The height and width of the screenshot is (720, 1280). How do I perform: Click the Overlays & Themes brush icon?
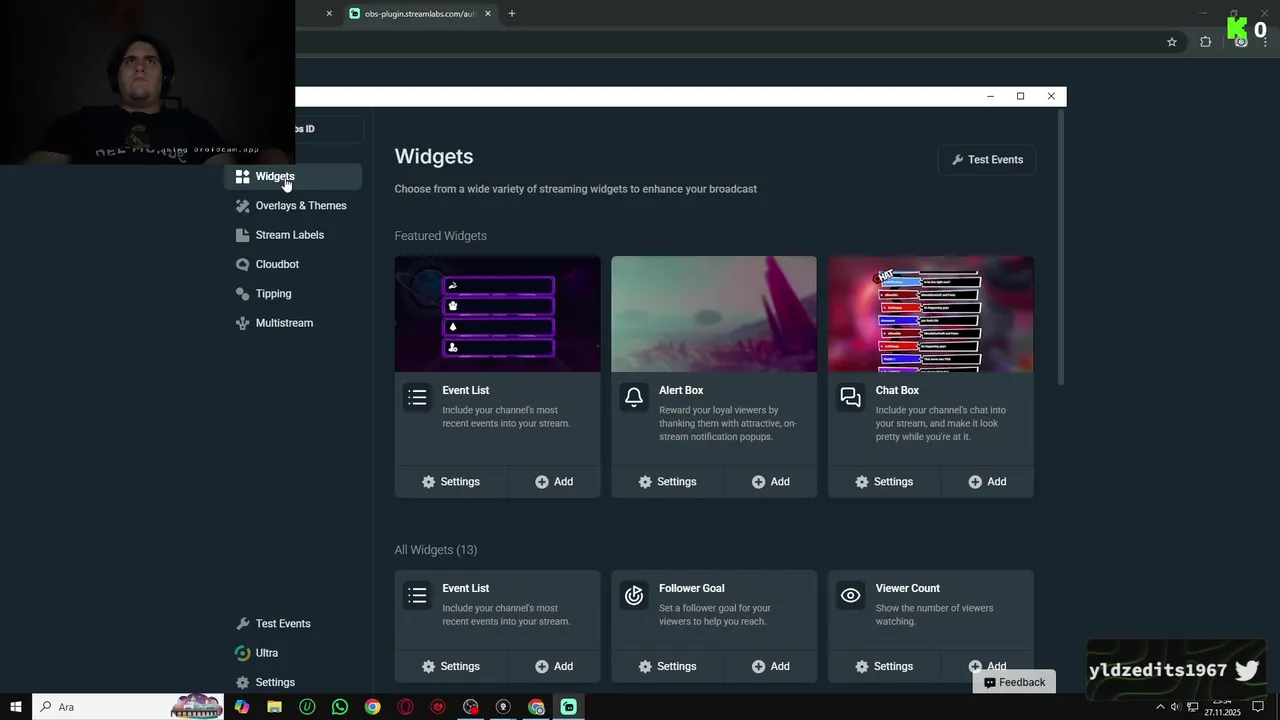pos(242,206)
